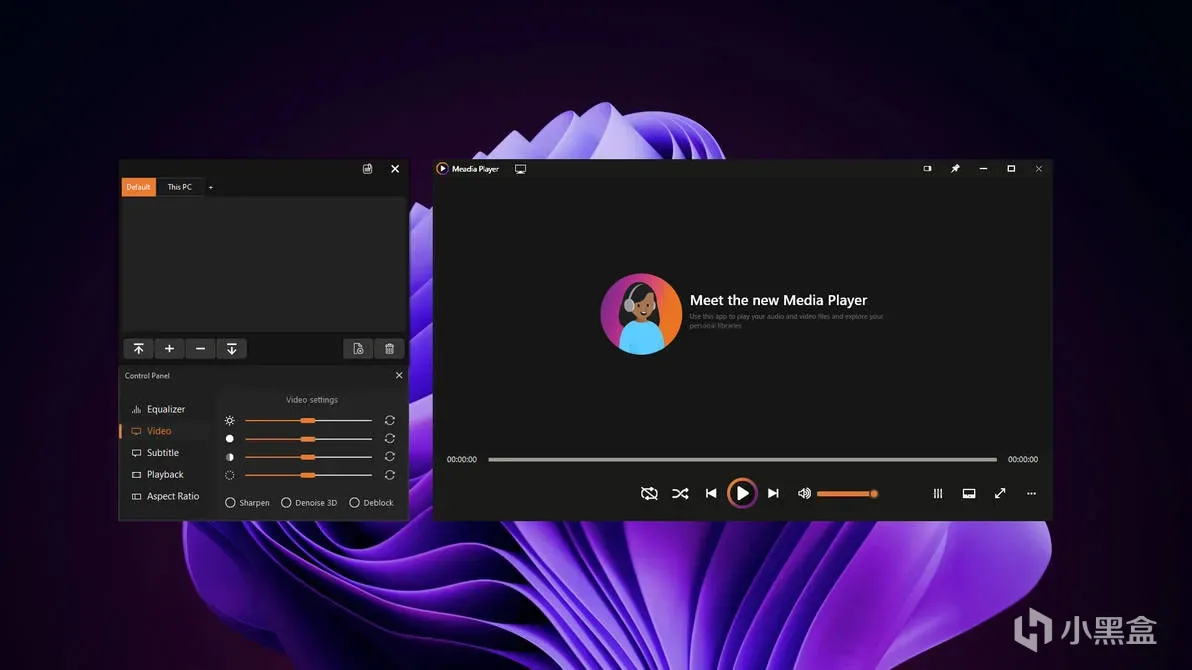The image size is (1192, 670).
Task: Maximize the Media Player window
Action: coord(1011,169)
